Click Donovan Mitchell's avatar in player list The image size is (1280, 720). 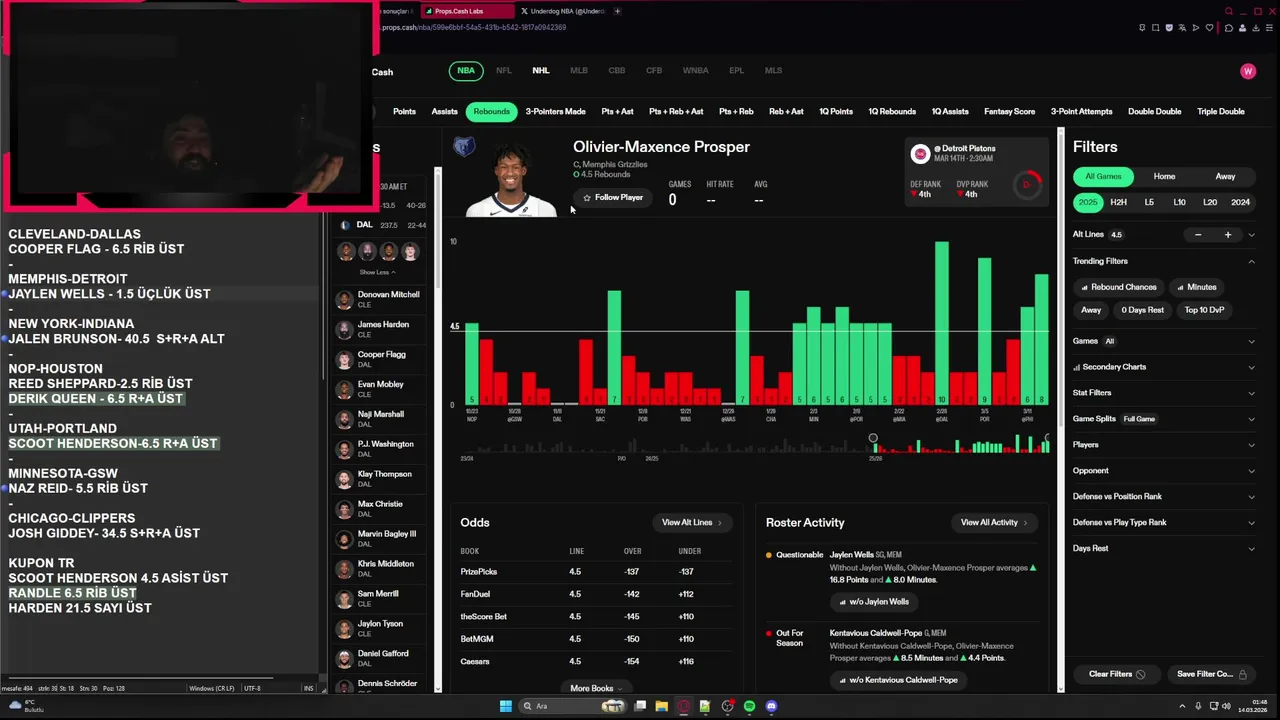(344, 299)
